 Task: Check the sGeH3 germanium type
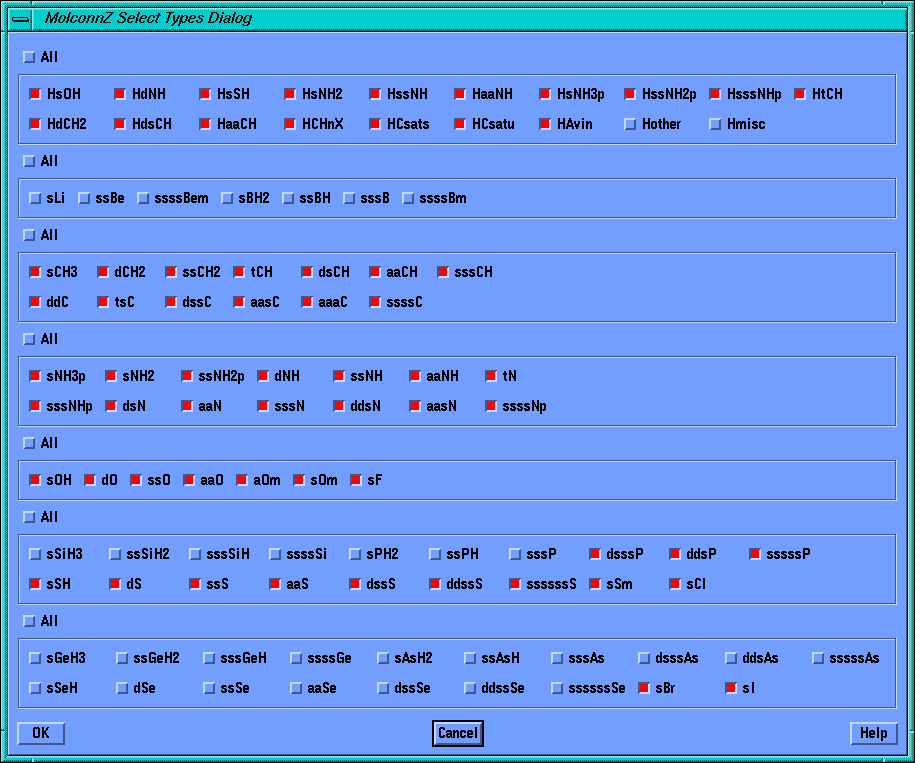pyautogui.click(x=36, y=658)
